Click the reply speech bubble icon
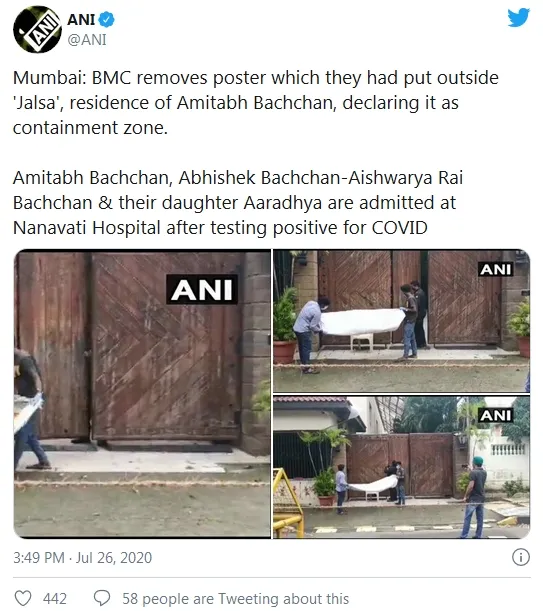543x611 pixels. tap(102, 598)
